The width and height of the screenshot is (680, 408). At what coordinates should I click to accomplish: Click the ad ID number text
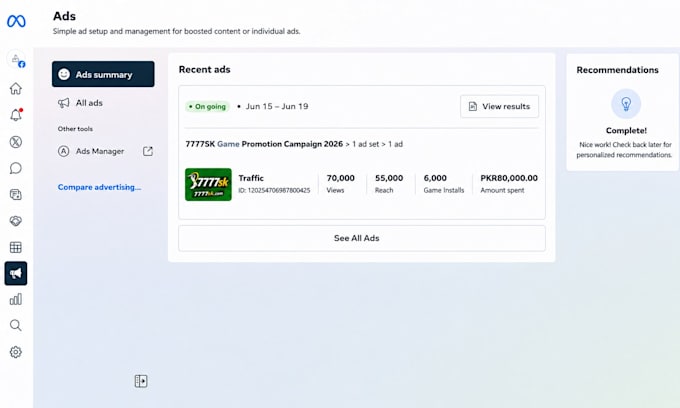pyautogui.click(x=274, y=190)
